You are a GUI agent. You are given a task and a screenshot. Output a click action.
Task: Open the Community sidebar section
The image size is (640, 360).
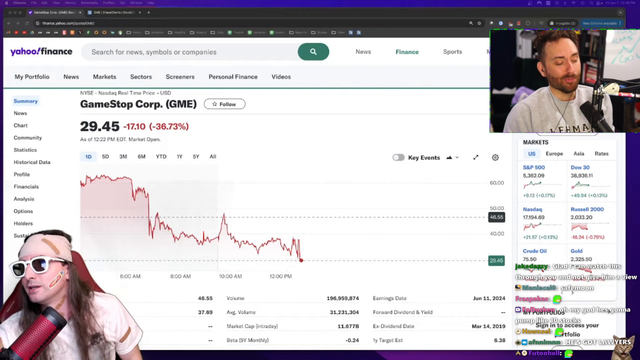(x=27, y=138)
